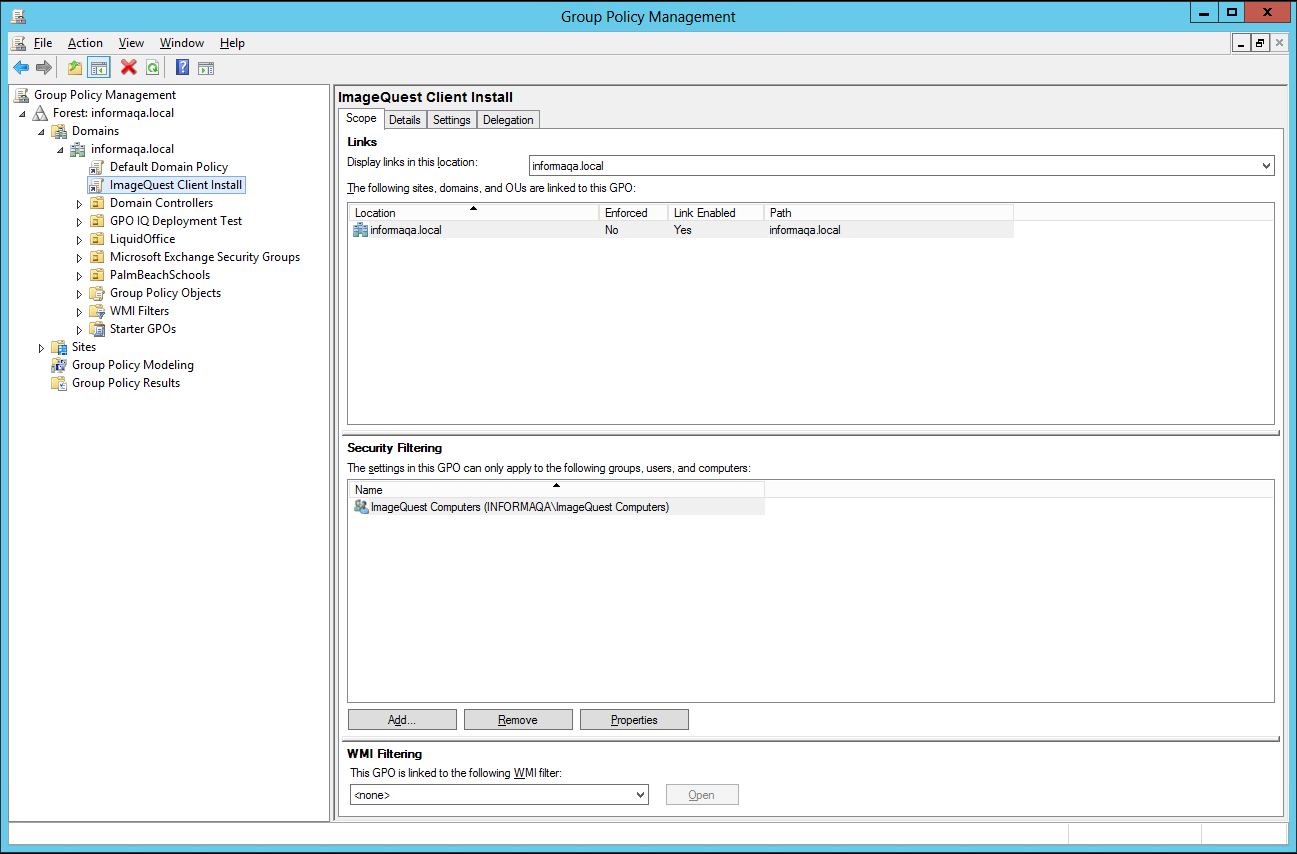Screen dimensions: 1297x854
Task: Go back using the blue arrow
Action: 21,68
